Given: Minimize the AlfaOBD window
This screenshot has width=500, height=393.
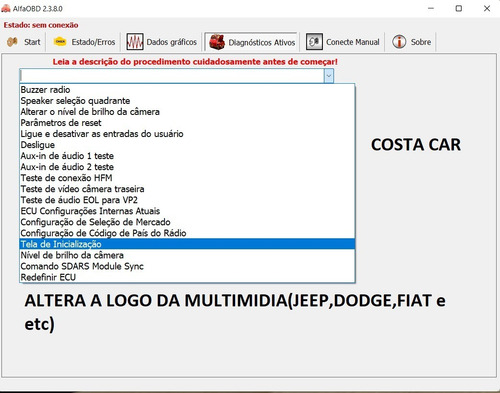Looking at the screenshot, I should click(431, 8).
